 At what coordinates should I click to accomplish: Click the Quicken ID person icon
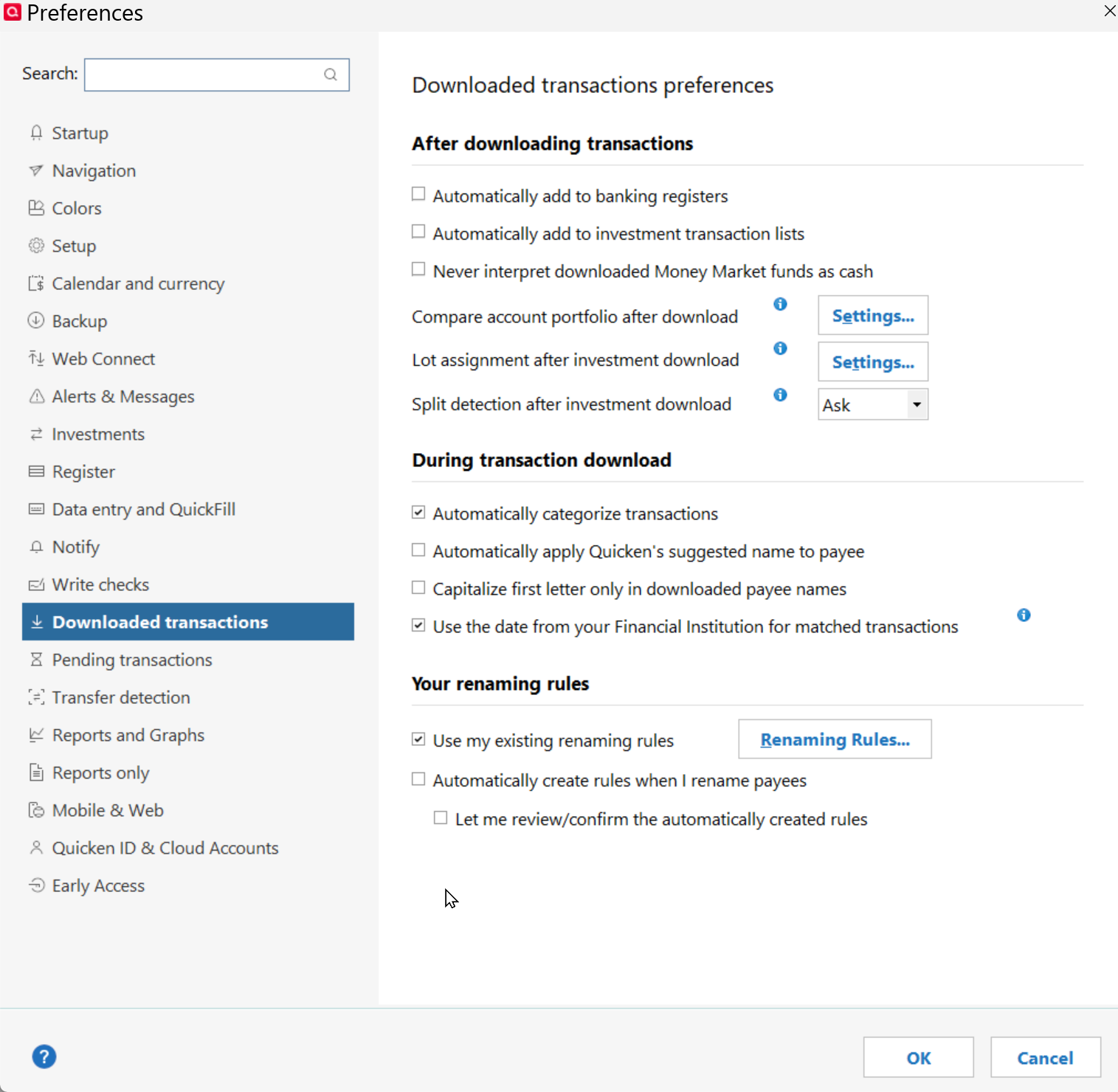coord(36,848)
